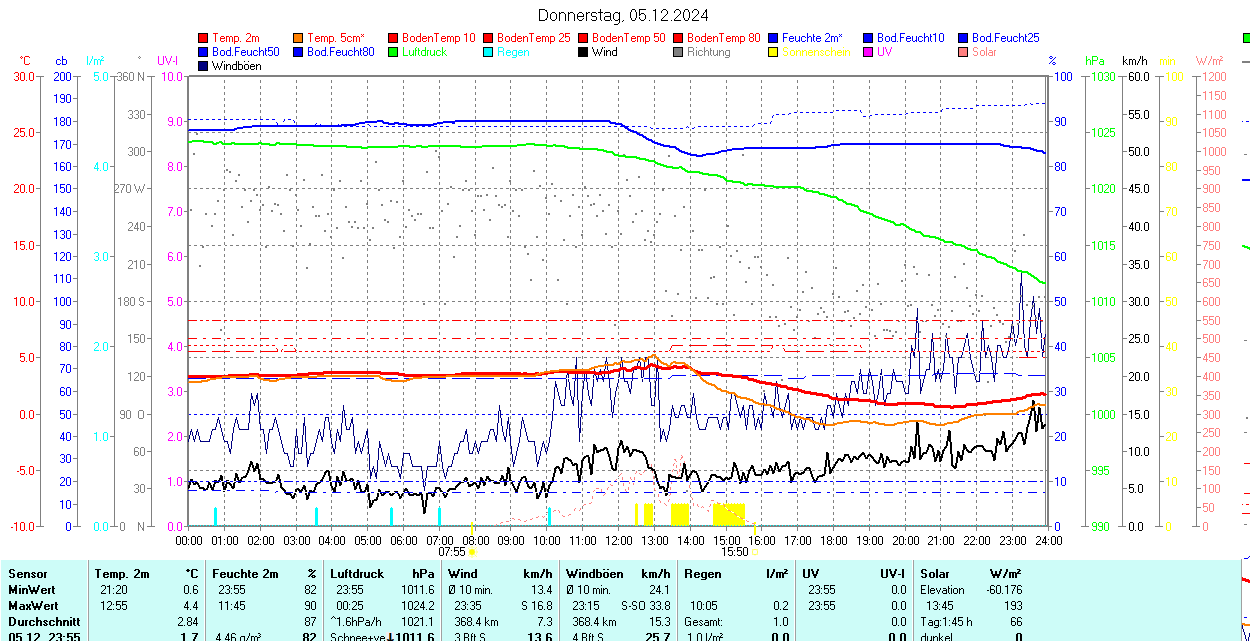
Task: Click the orange Temp. 5cm legend swatch
Action: tap(299, 38)
